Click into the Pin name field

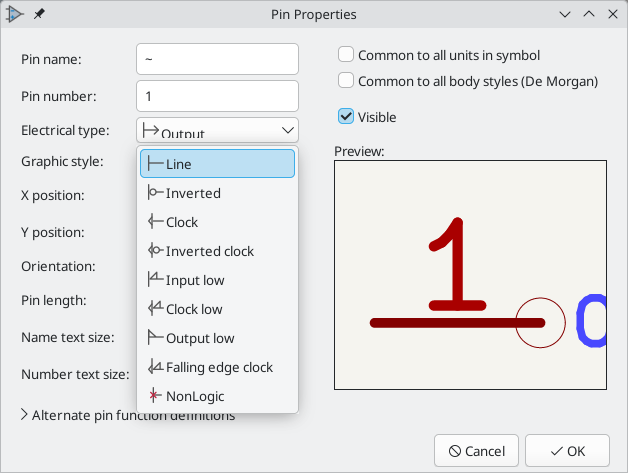[x=217, y=59]
